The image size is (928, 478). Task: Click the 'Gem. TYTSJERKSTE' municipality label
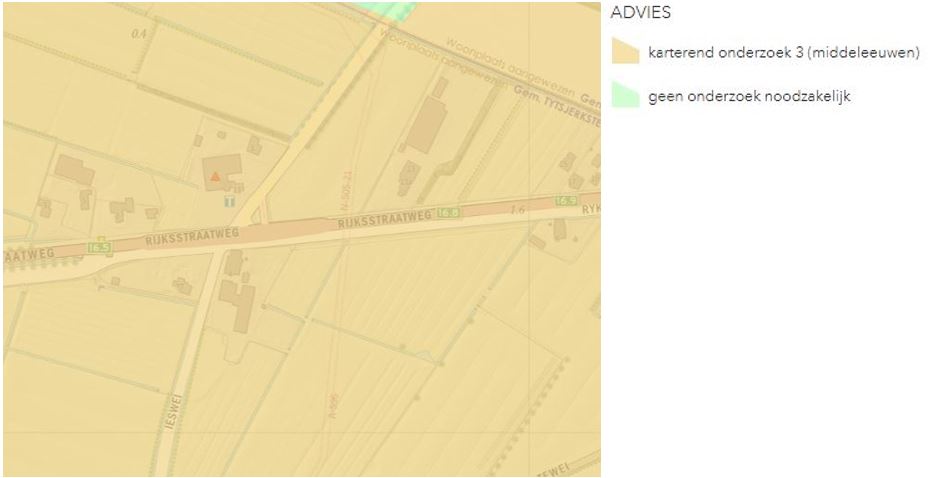(x=558, y=106)
